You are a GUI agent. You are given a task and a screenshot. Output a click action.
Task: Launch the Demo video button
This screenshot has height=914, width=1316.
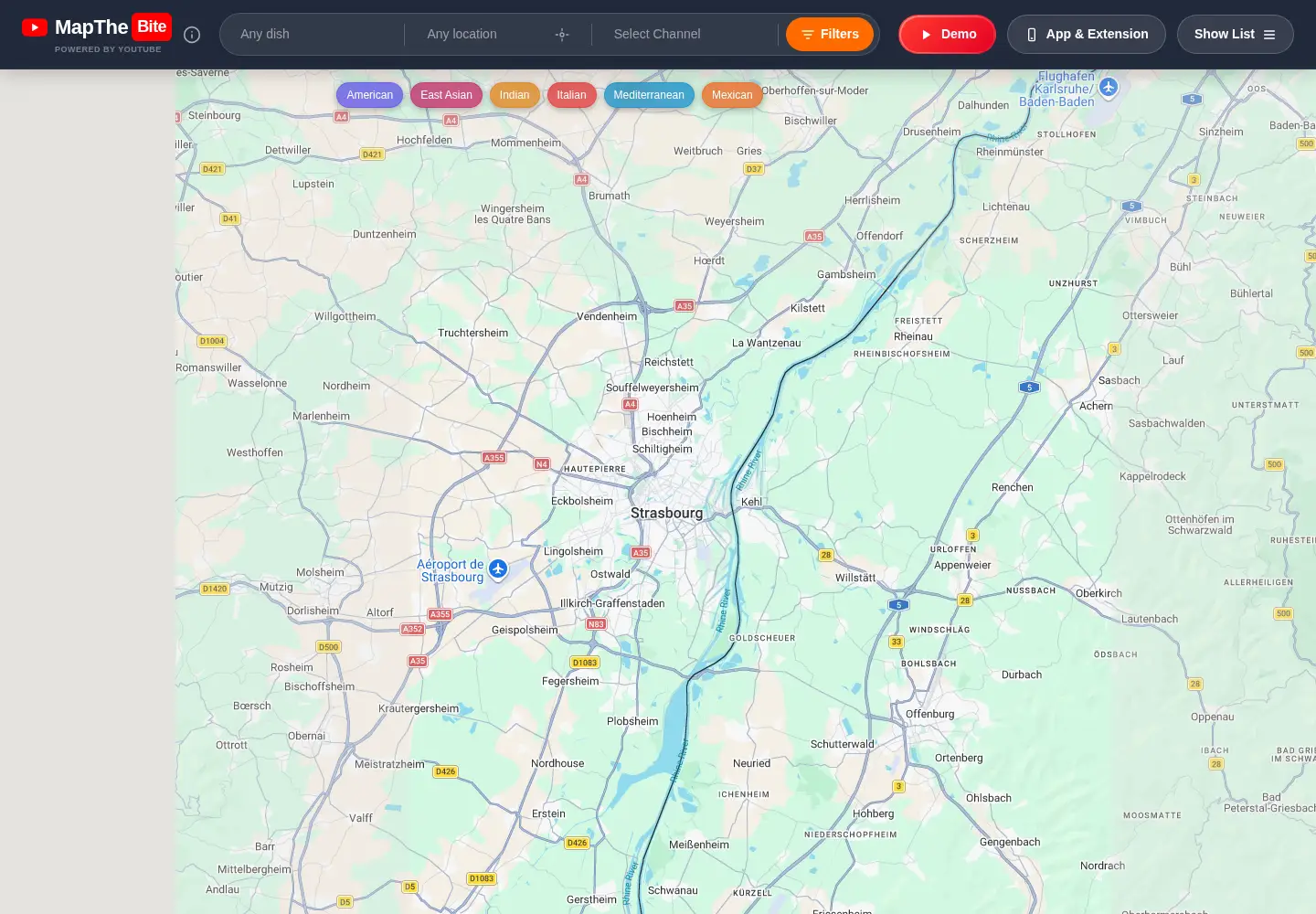pyautogui.click(x=948, y=35)
